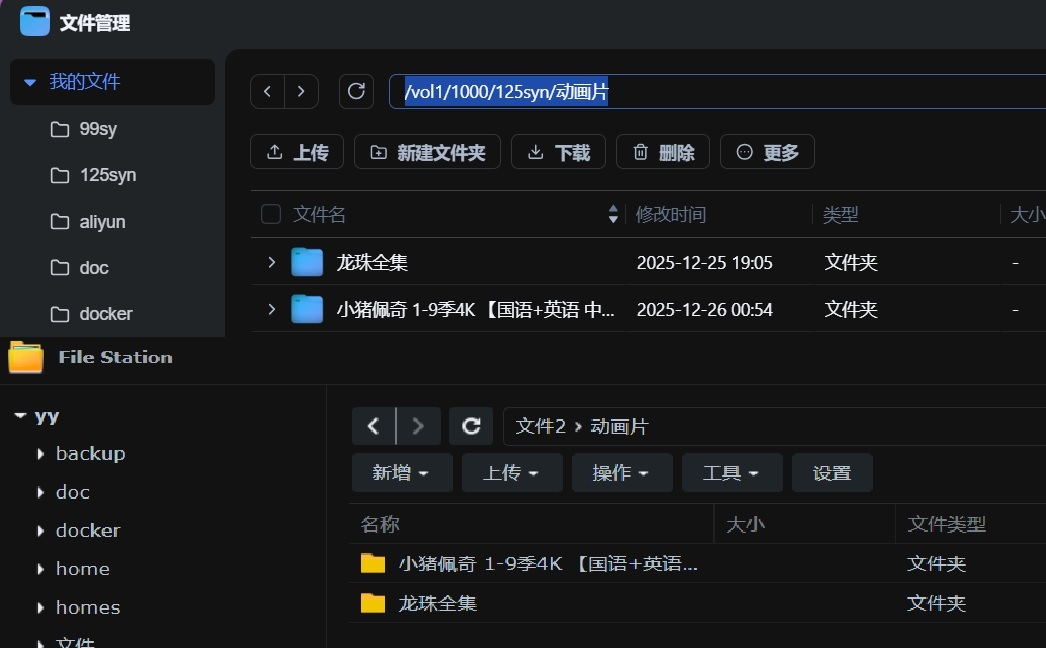Open the 更多 dropdown menu

point(767,151)
